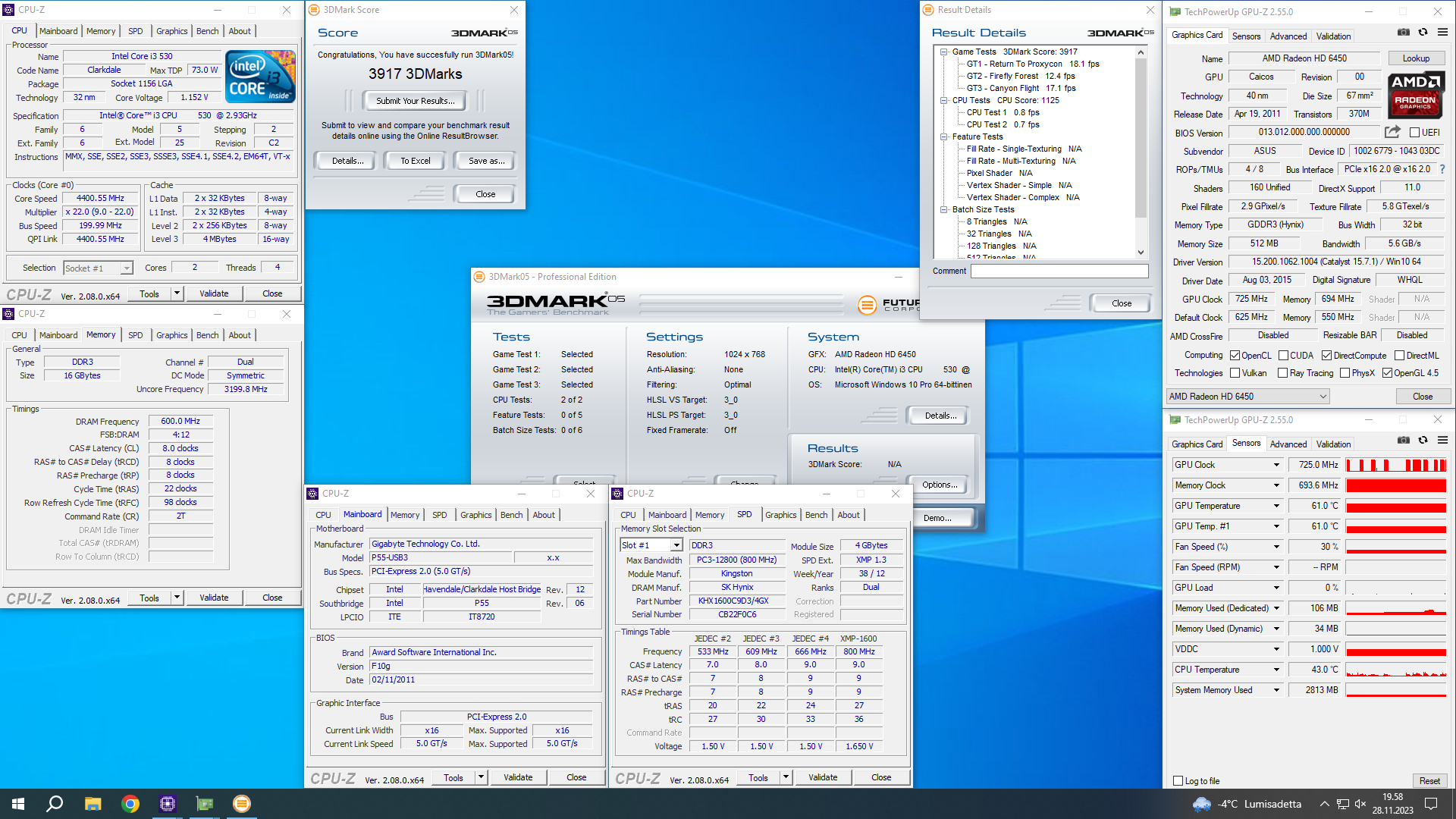1456x819 pixels.
Task: Click the AMD Radeon Graphics logo
Action: pos(1415,95)
